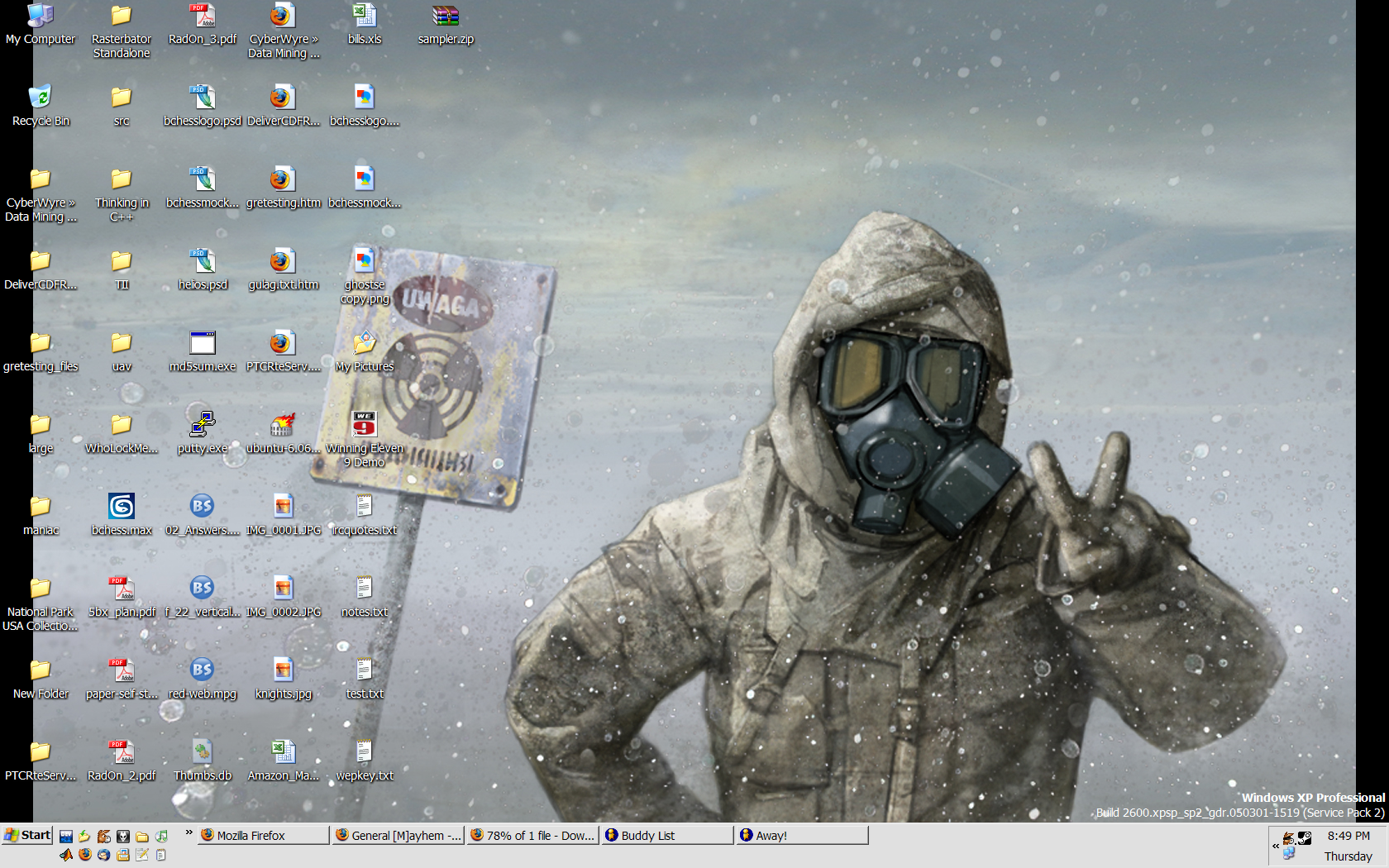The width and height of the screenshot is (1389, 868).
Task: Switch to the Mozilla Firefox taskbar window
Action: tap(263, 835)
